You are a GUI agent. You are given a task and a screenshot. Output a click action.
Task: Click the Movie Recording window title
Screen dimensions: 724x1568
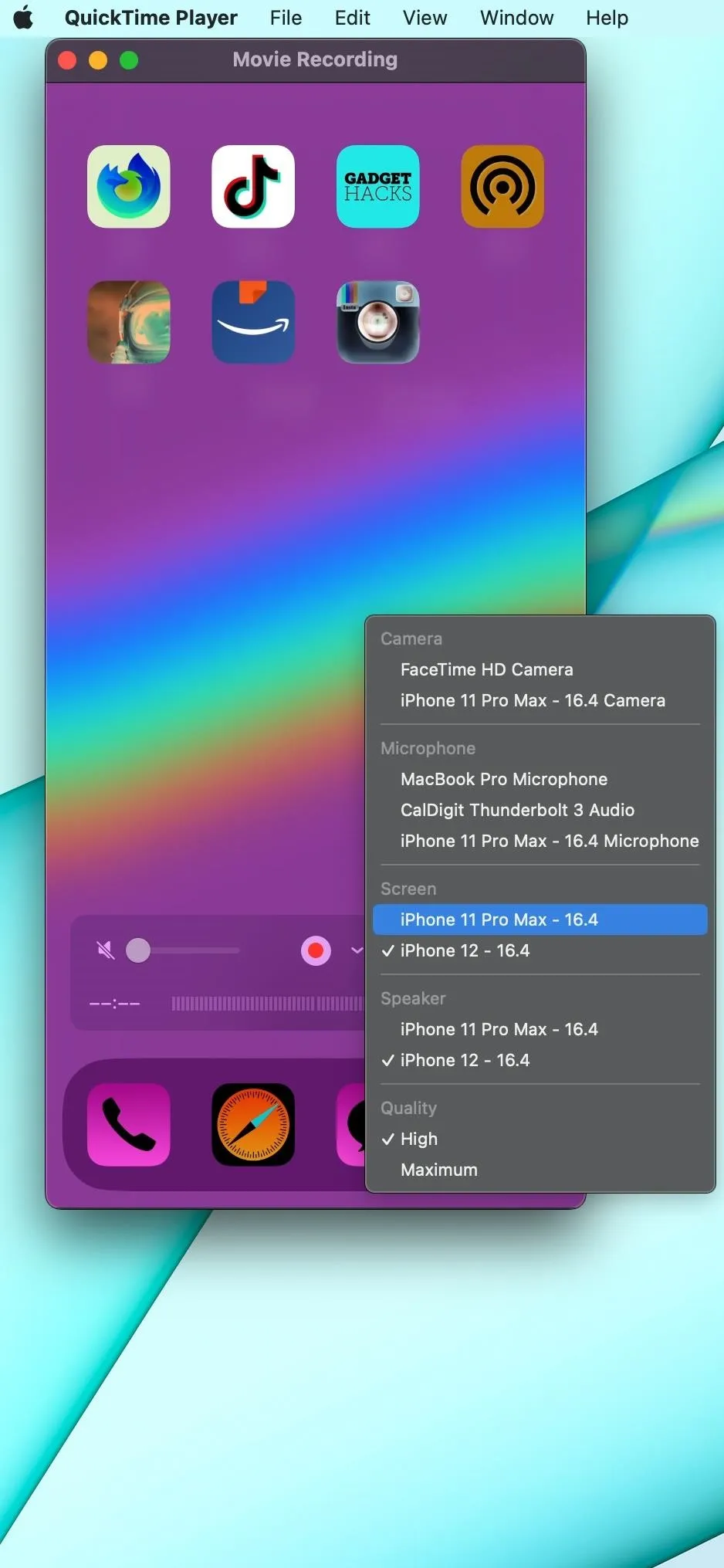(x=315, y=59)
